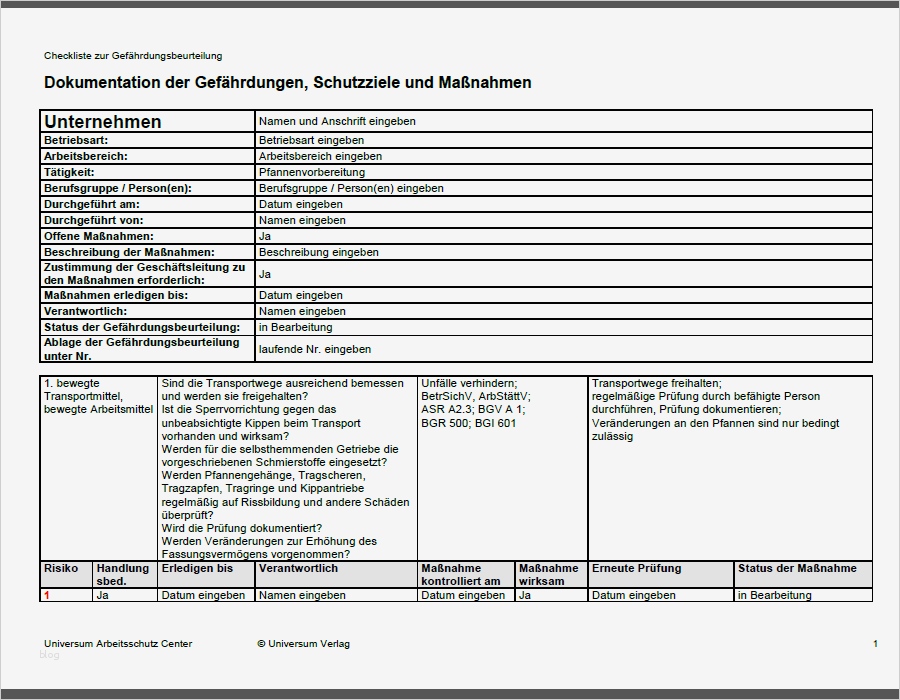This screenshot has height=700, width=900.
Task: Click the Berufsgruppe / Person(en) eingeben field
Action: pos(350,188)
